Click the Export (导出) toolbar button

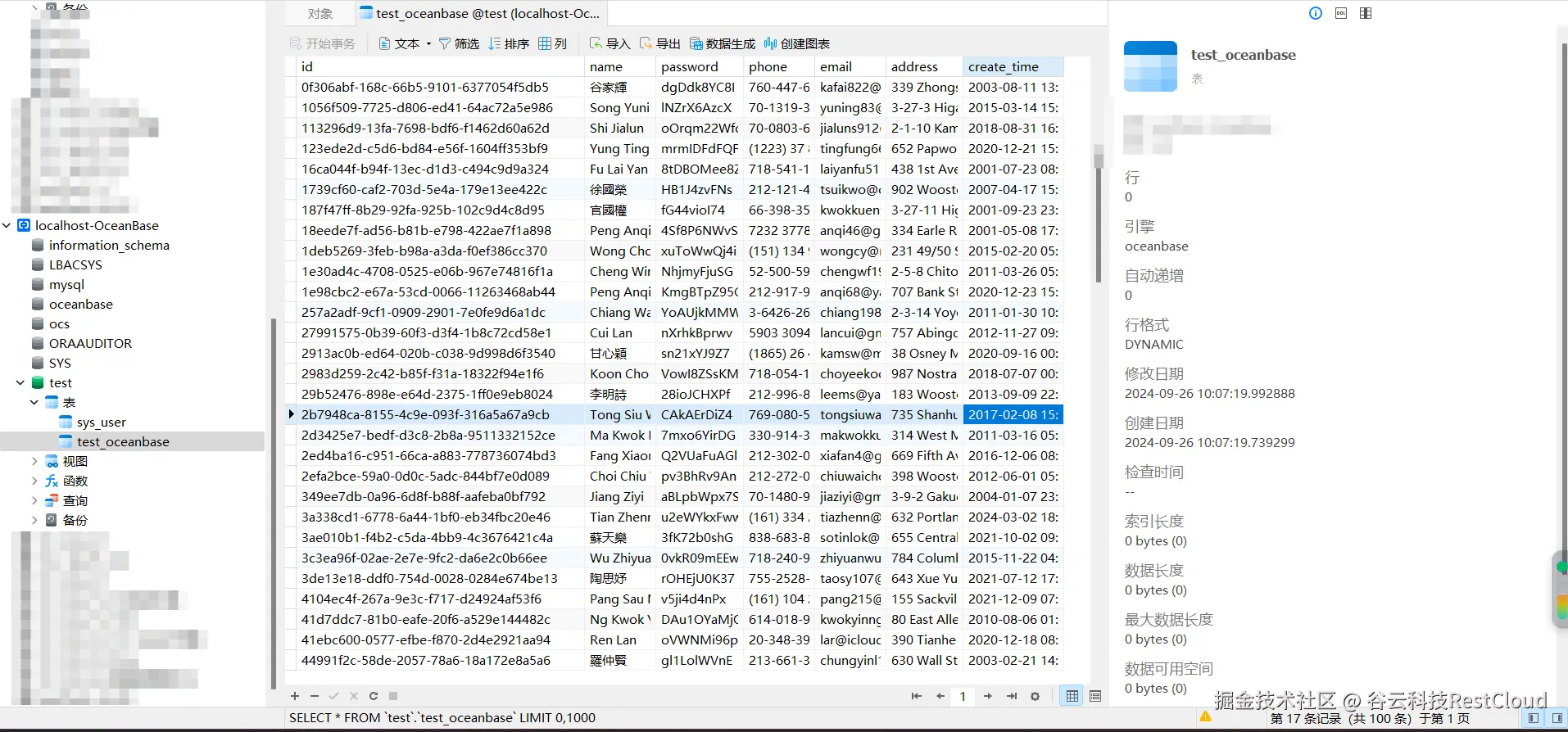click(659, 43)
